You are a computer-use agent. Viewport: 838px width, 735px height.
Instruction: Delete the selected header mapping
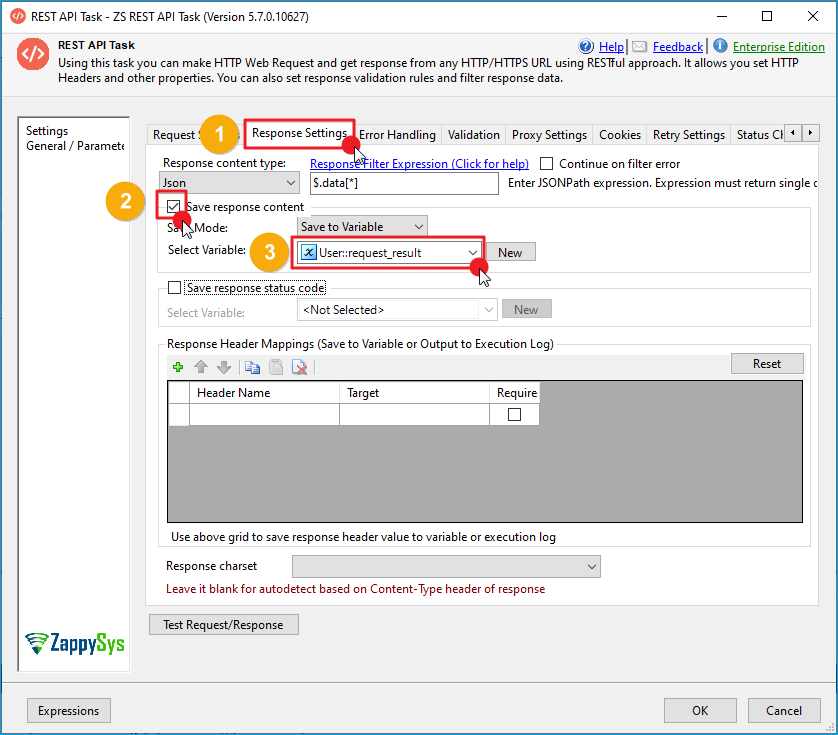(x=298, y=367)
